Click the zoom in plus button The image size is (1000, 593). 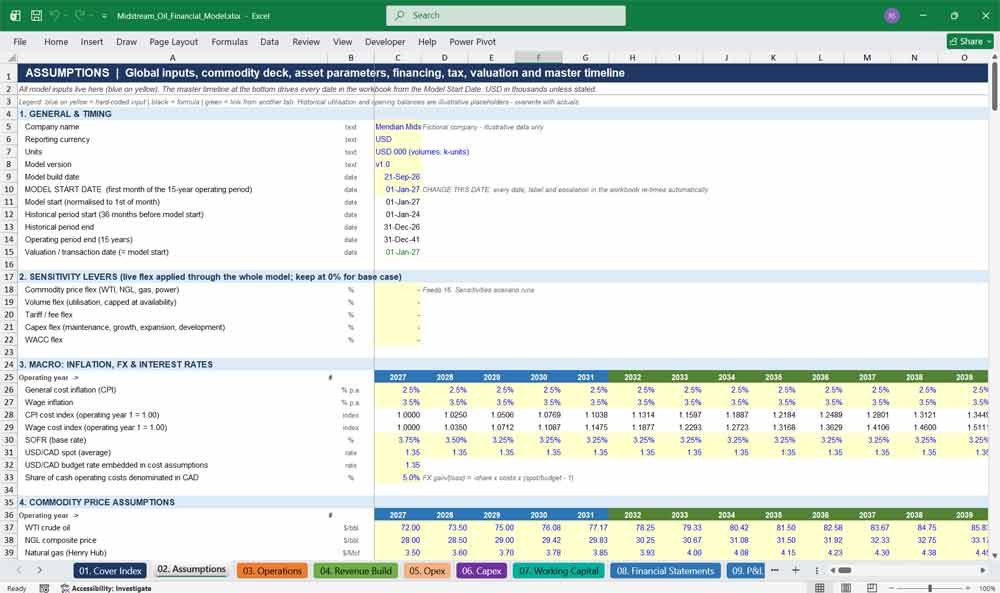969,588
